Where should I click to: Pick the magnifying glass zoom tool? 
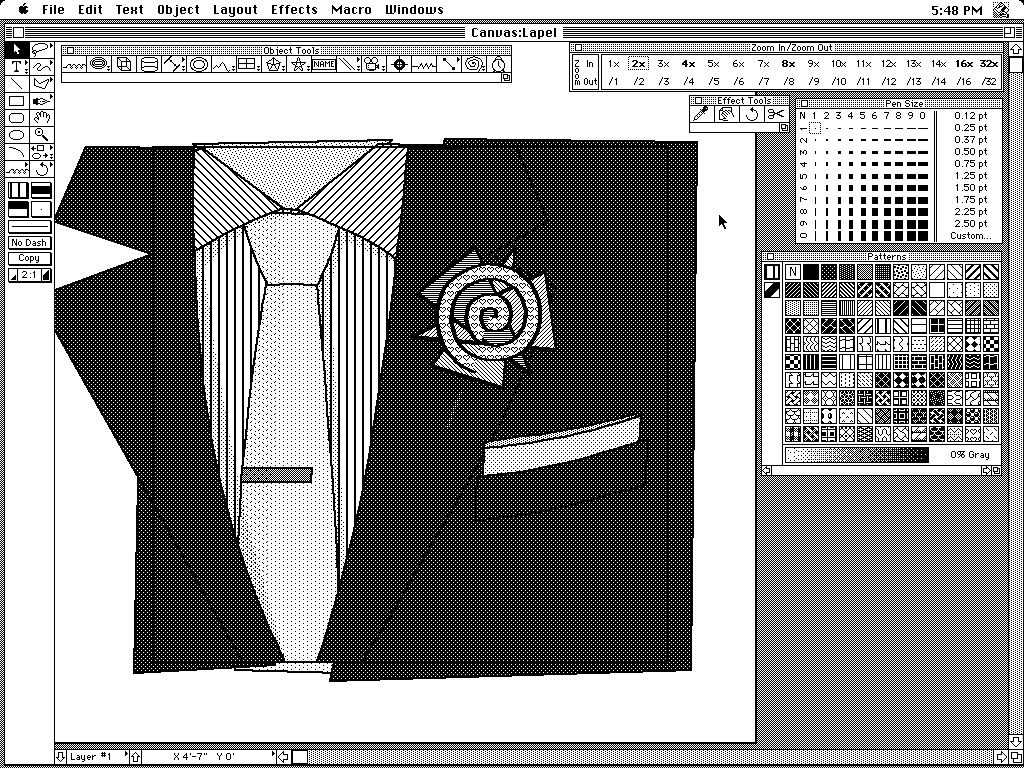pos(41,135)
